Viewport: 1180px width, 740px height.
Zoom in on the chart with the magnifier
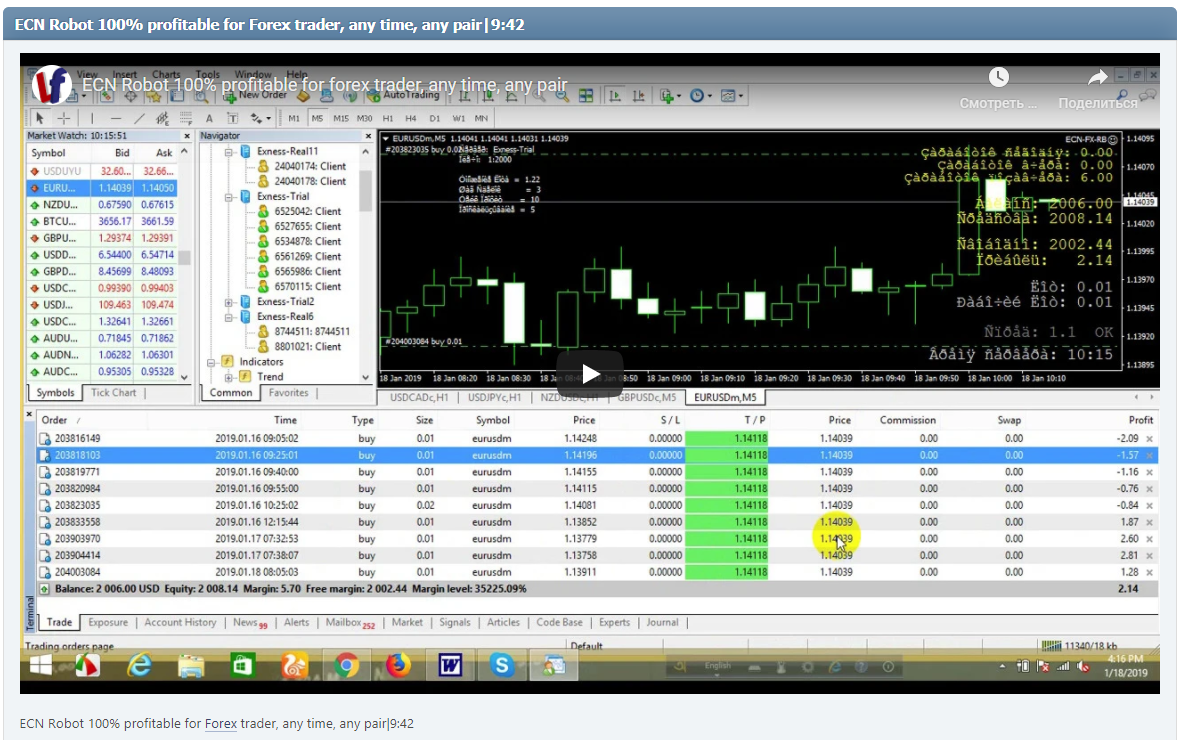click(535, 96)
